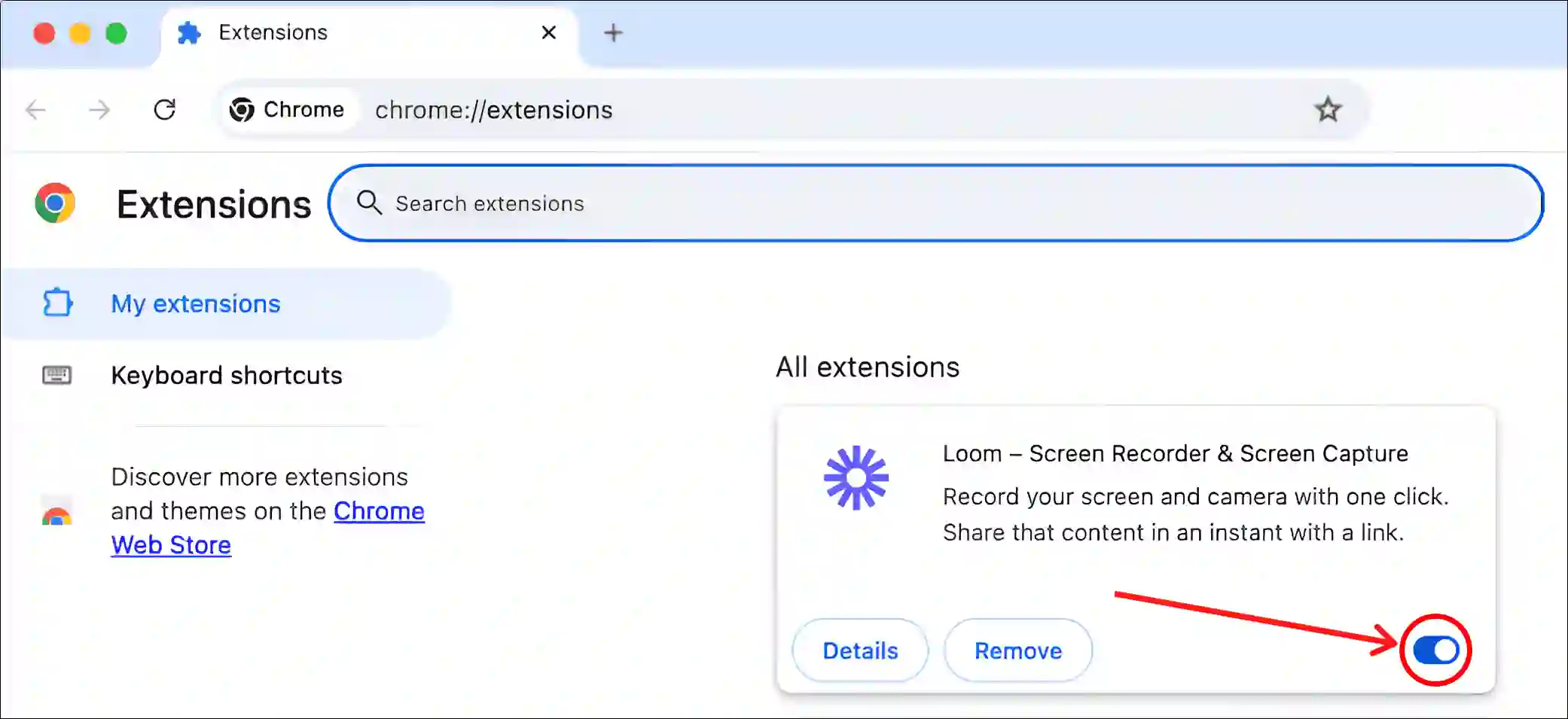Viewport: 1568px width, 719px height.
Task: Bookmark this page with the star icon
Action: [x=1328, y=110]
